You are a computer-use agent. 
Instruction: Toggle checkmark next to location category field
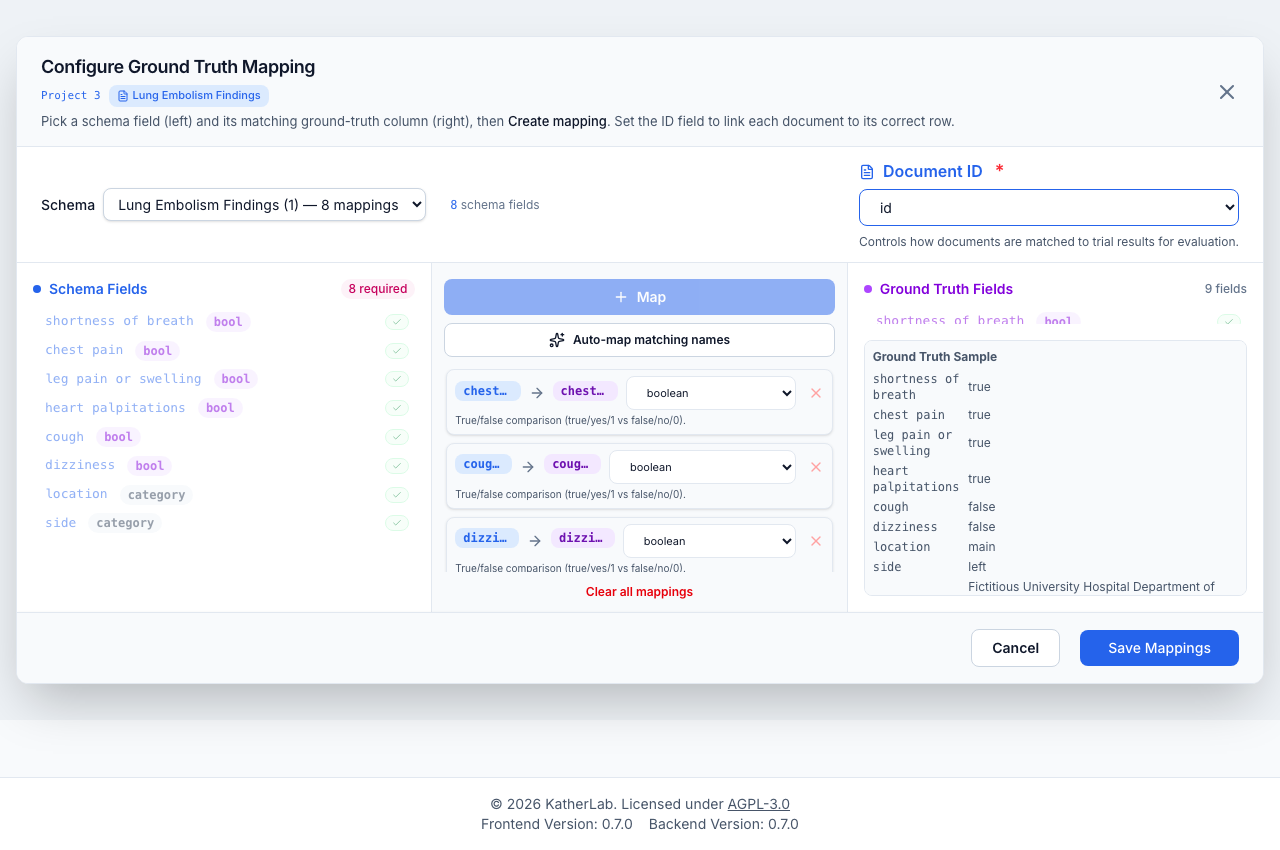[397, 495]
